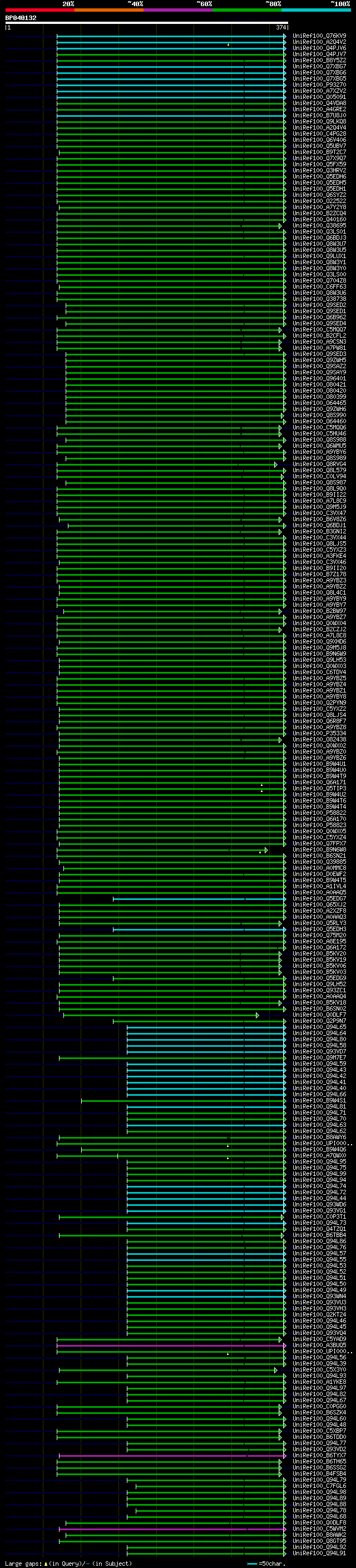Click the short green bar for Q0DLF7
This screenshot has height=1568, width=356.
click(x=161, y=1015)
